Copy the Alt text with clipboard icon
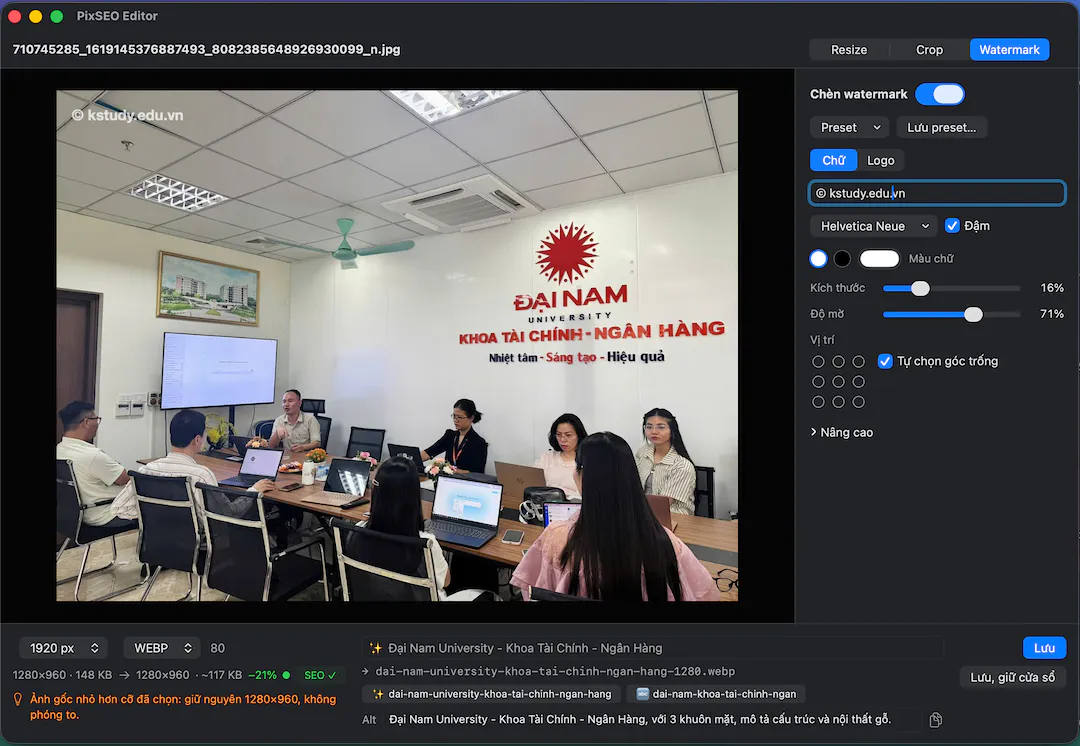 (935, 720)
